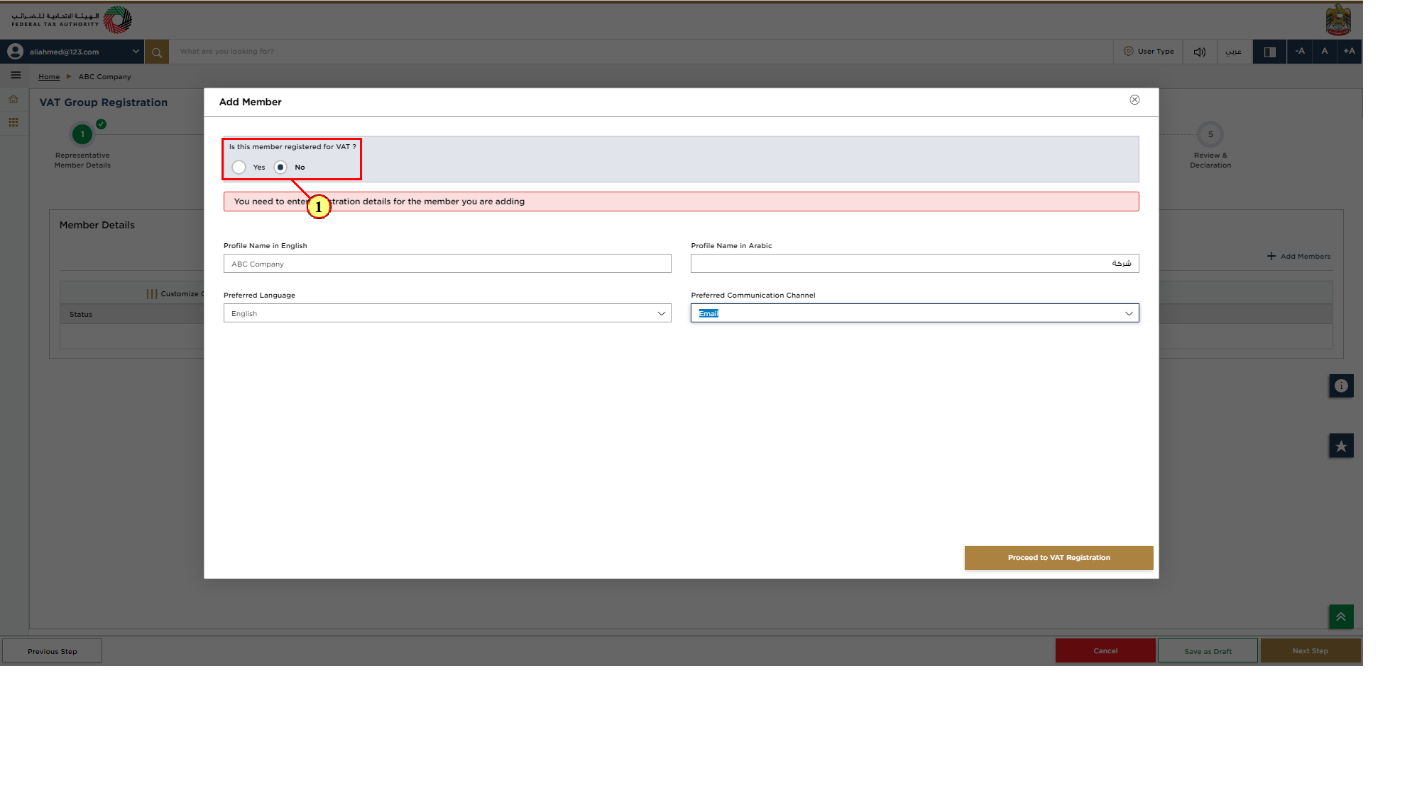
Task: Click the home icon in sidebar
Action: click(13, 99)
